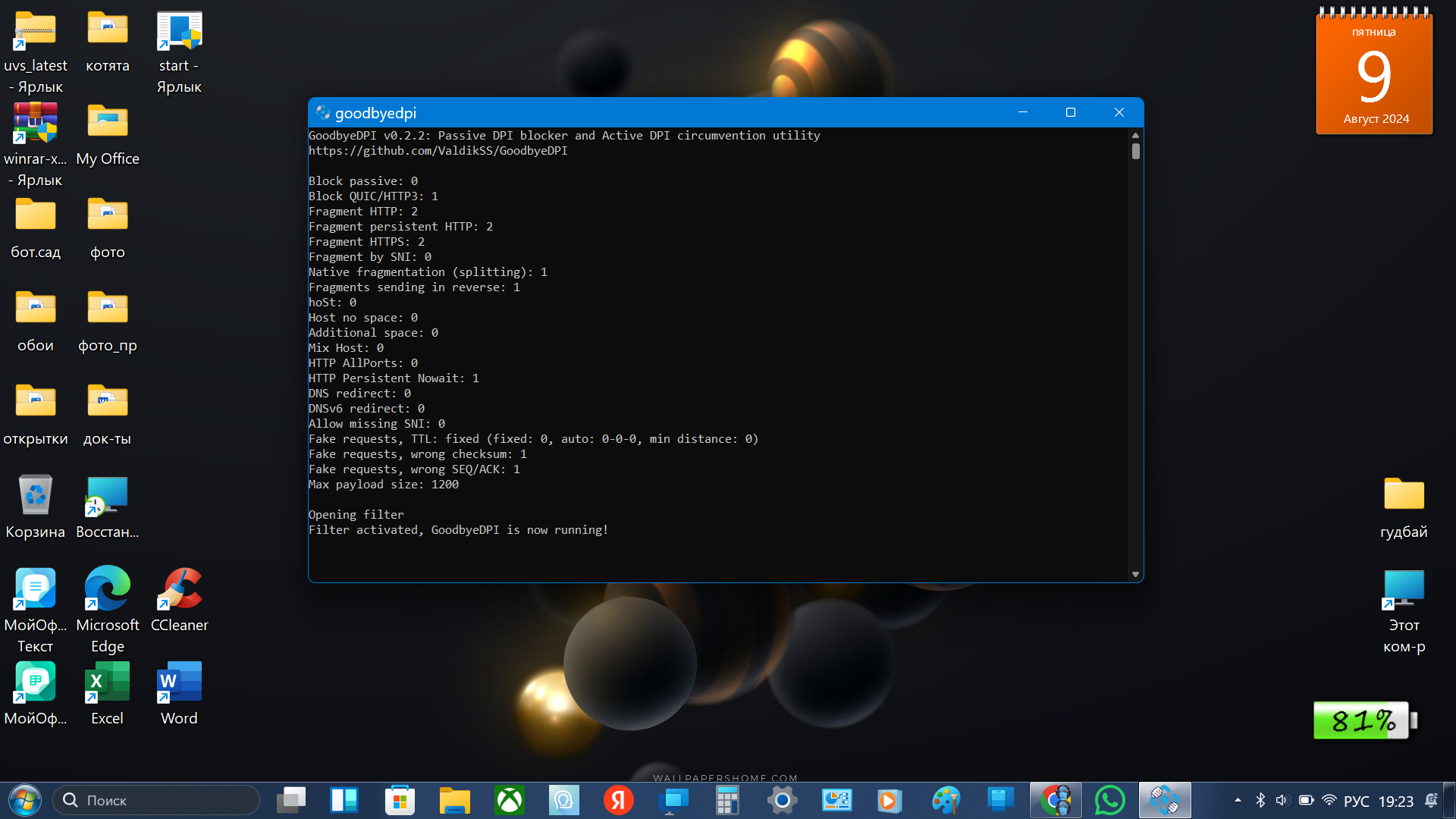Click 'Max payload size: 1200' line
Screen dimensions: 1456x819
tap(383, 485)
